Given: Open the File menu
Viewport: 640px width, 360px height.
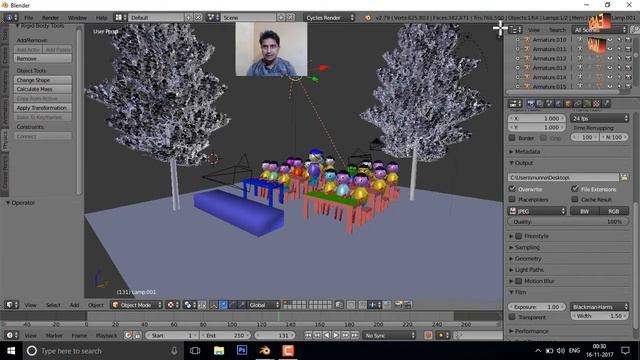Looking at the screenshot, I should click(x=29, y=18).
